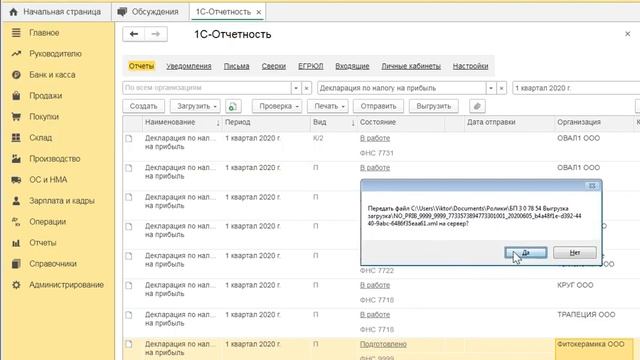640x360 pixels.
Task: Open В работе link for ТРАПЕЦИЯ ООО row
Action: (375, 315)
